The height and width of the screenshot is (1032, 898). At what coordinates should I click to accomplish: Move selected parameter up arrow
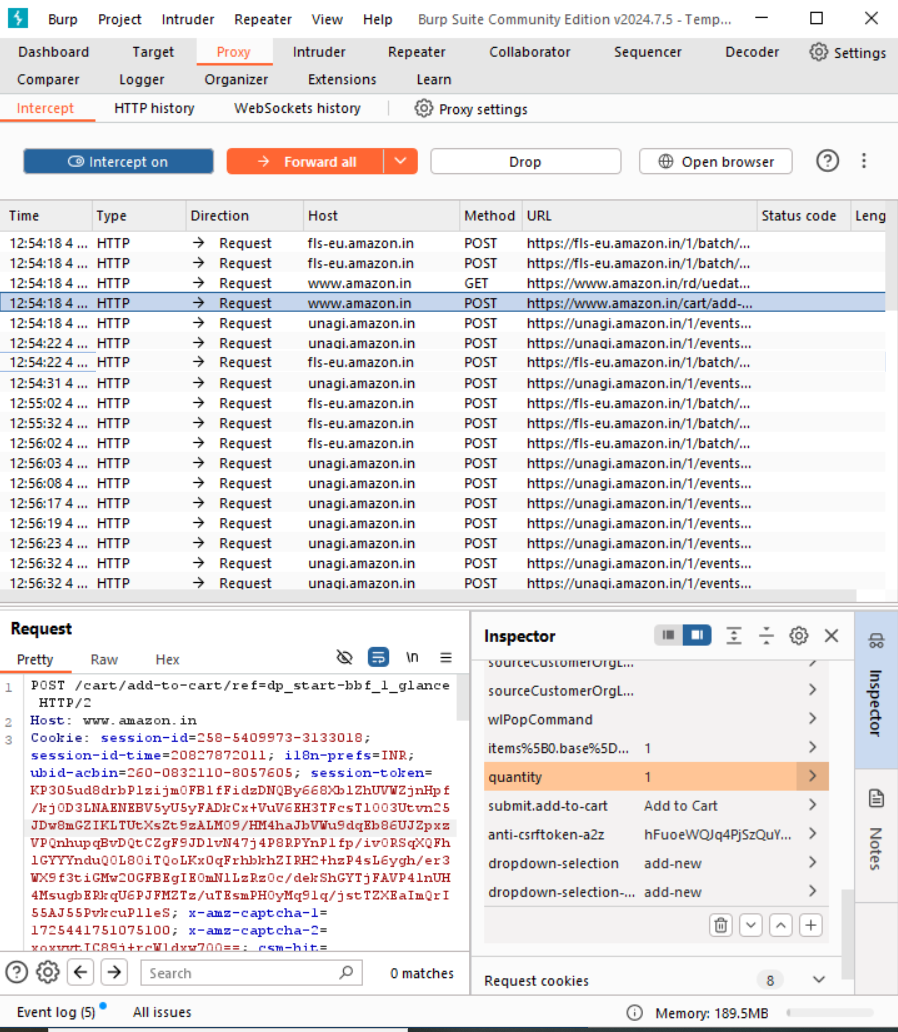pos(781,925)
